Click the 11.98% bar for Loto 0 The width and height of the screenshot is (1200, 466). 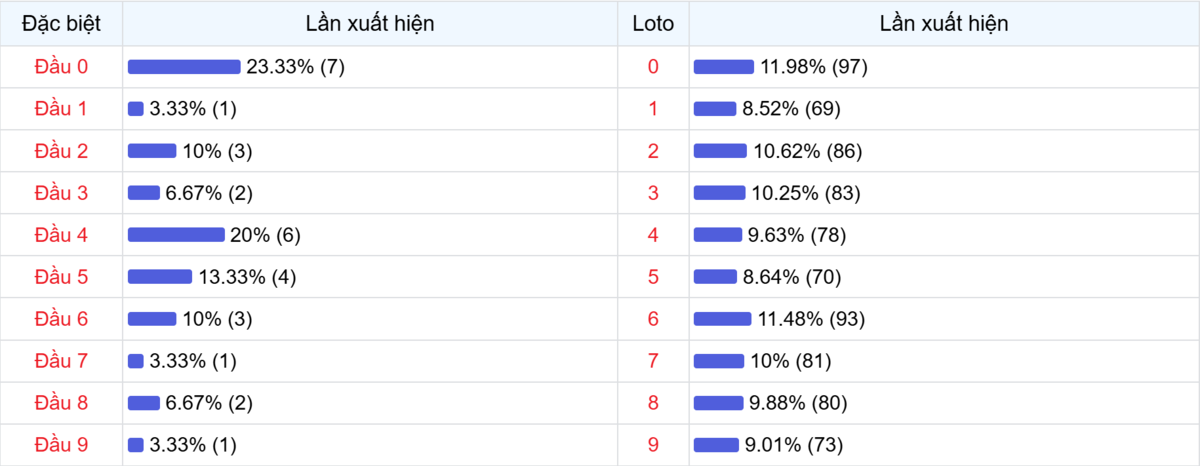[723, 67]
